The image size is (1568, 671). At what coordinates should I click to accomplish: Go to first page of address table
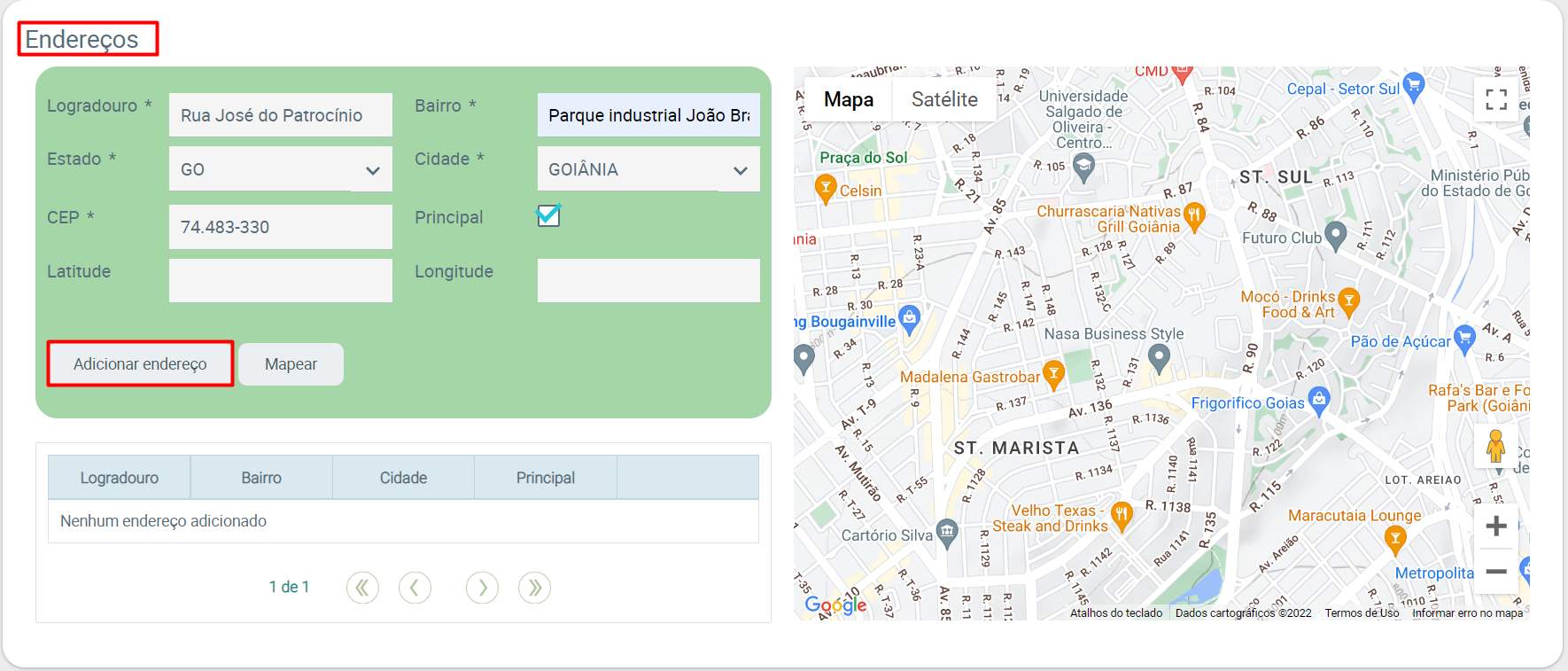pos(362,587)
